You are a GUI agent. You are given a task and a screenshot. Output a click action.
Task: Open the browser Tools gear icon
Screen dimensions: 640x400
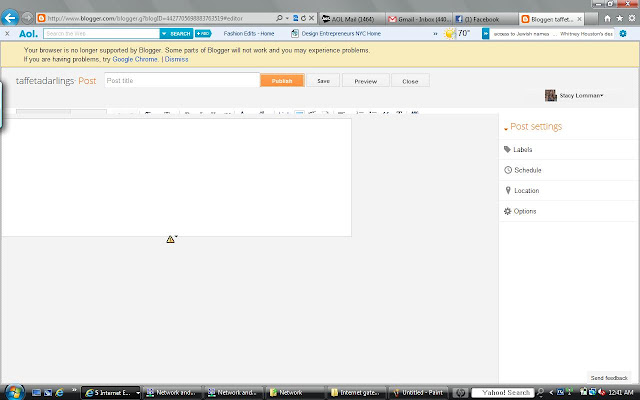point(632,18)
